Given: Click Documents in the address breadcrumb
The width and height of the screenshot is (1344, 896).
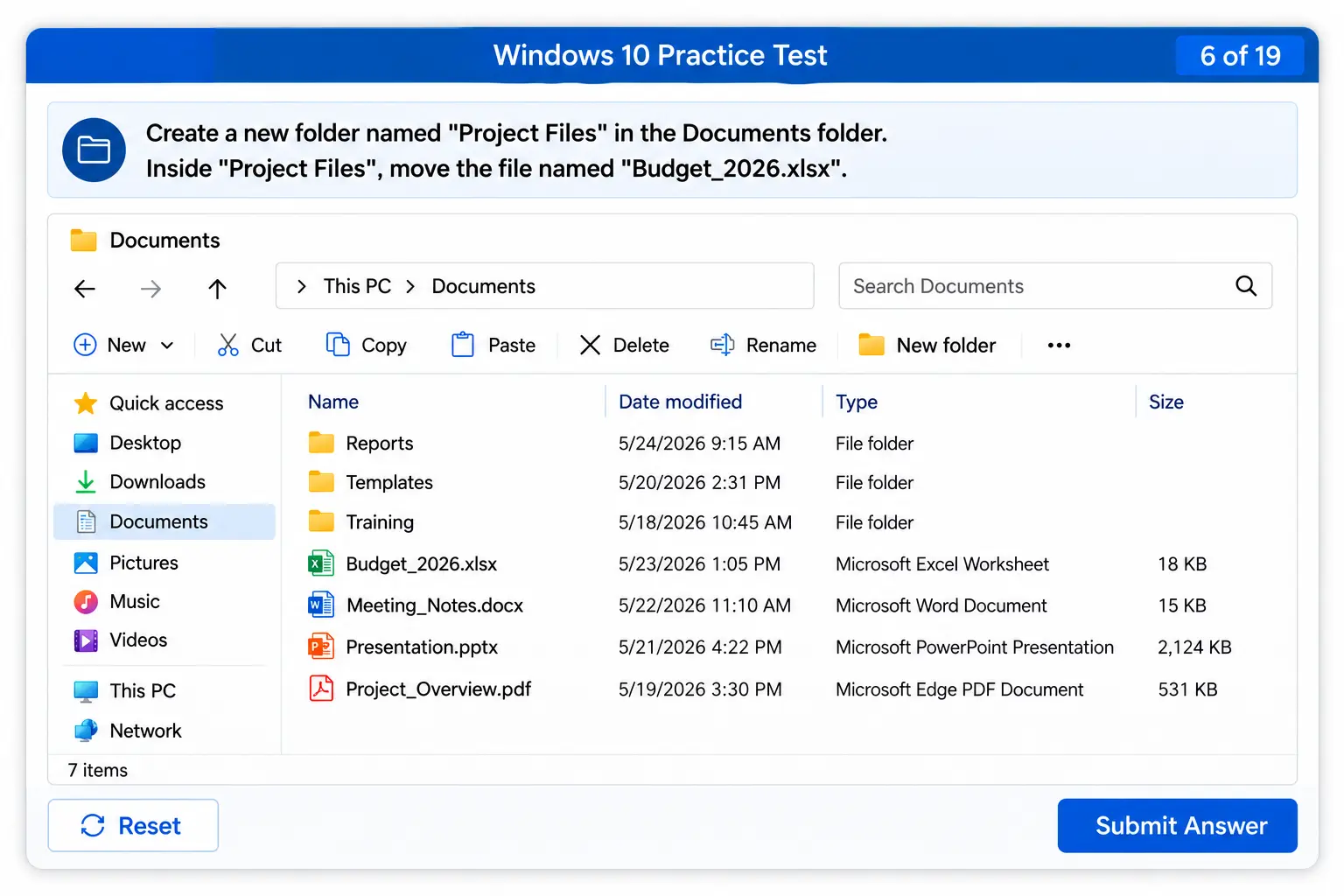Looking at the screenshot, I should pos(484,286).
